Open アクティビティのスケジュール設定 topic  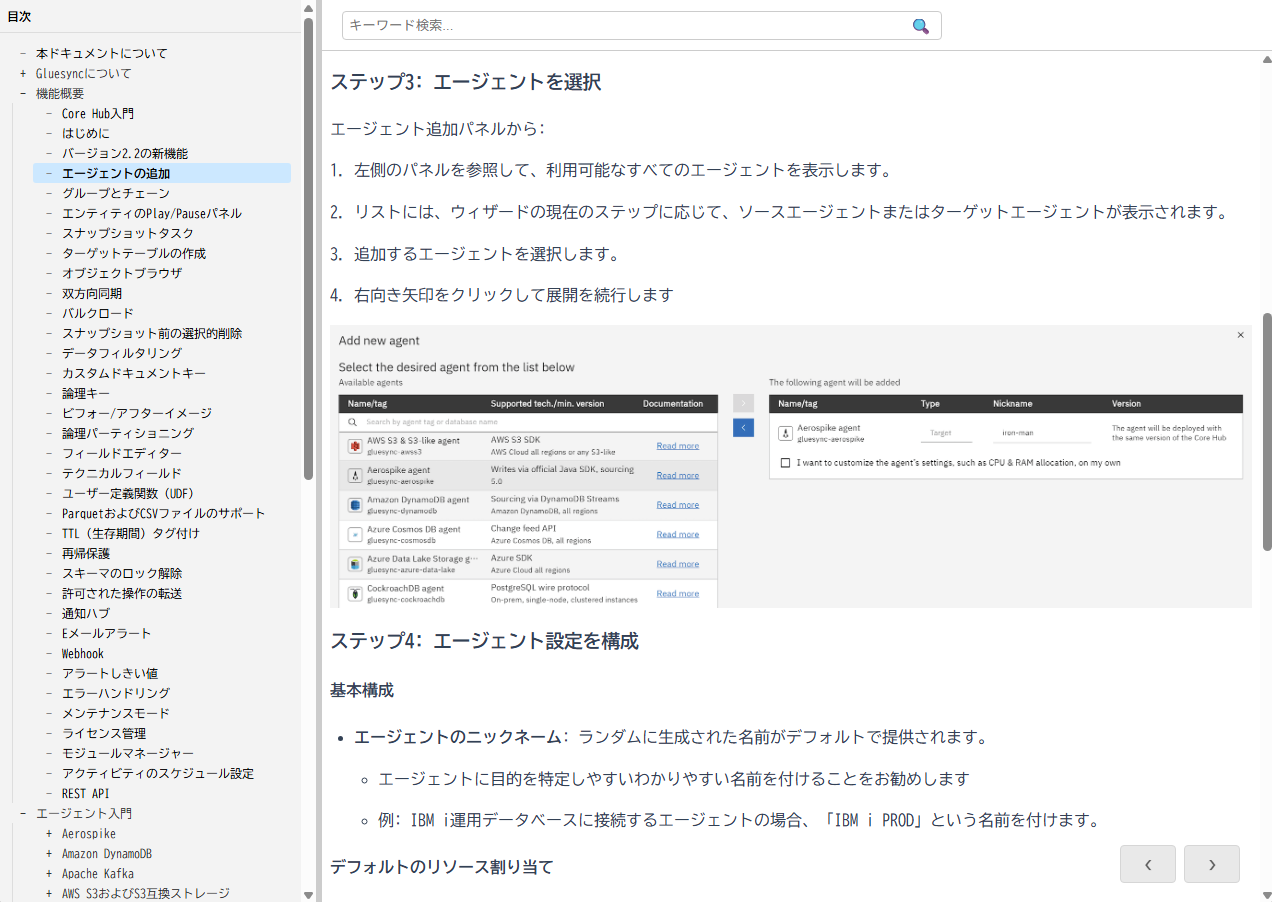coord(158,774)
